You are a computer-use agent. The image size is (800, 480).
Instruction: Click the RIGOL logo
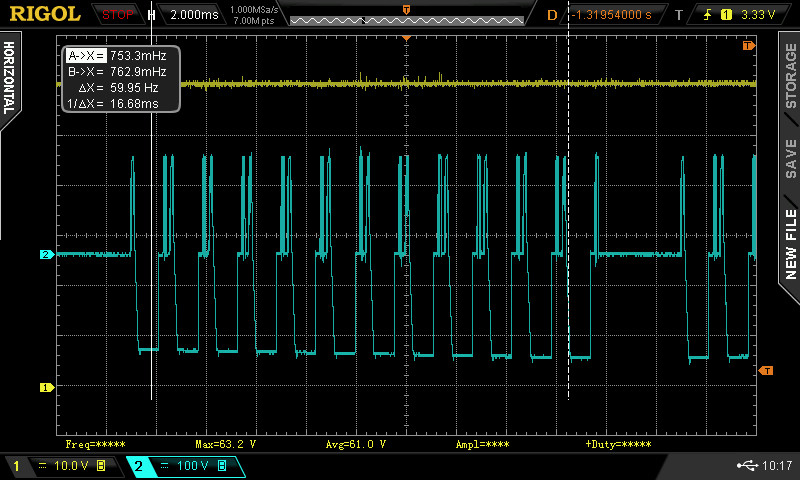(46, 14)
